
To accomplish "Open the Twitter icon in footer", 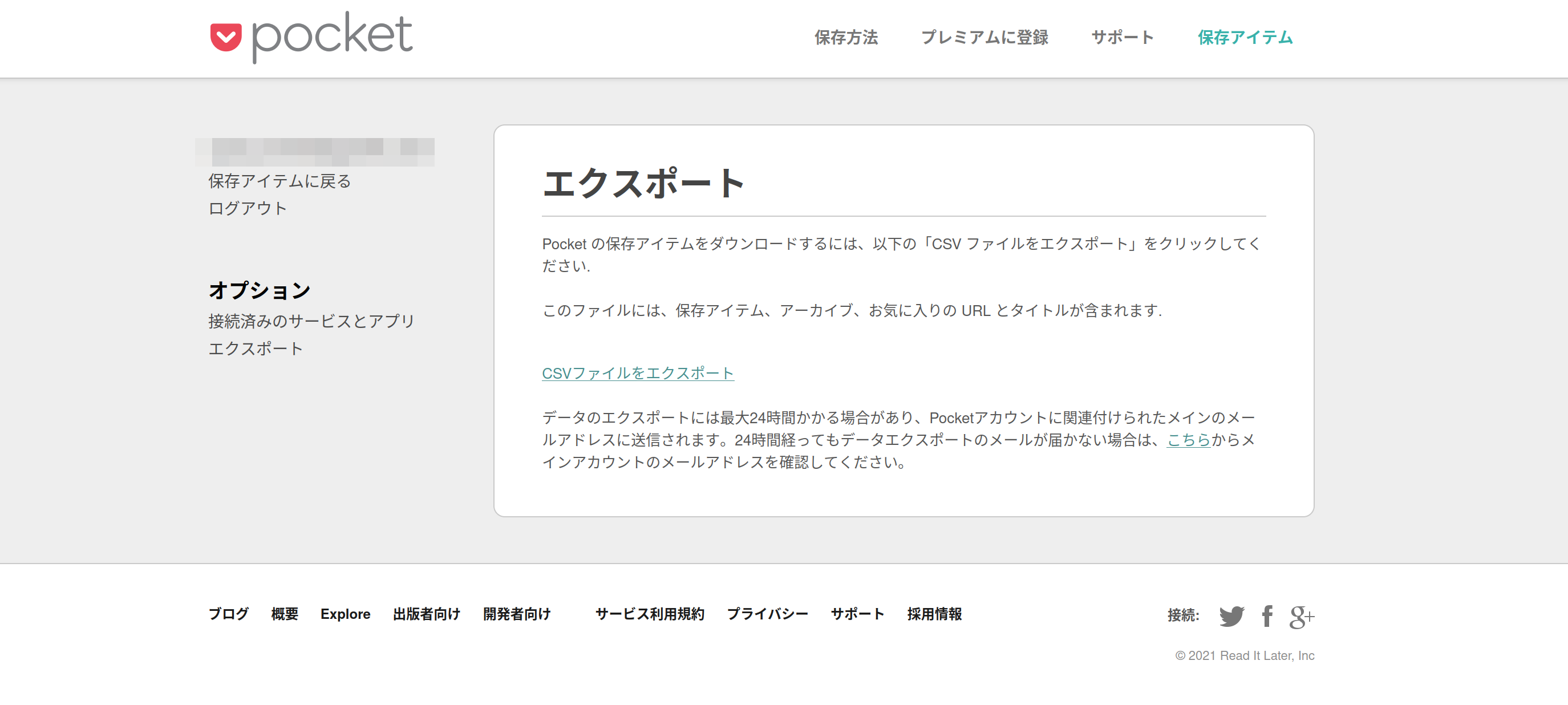I will (x=1231, y=616).
